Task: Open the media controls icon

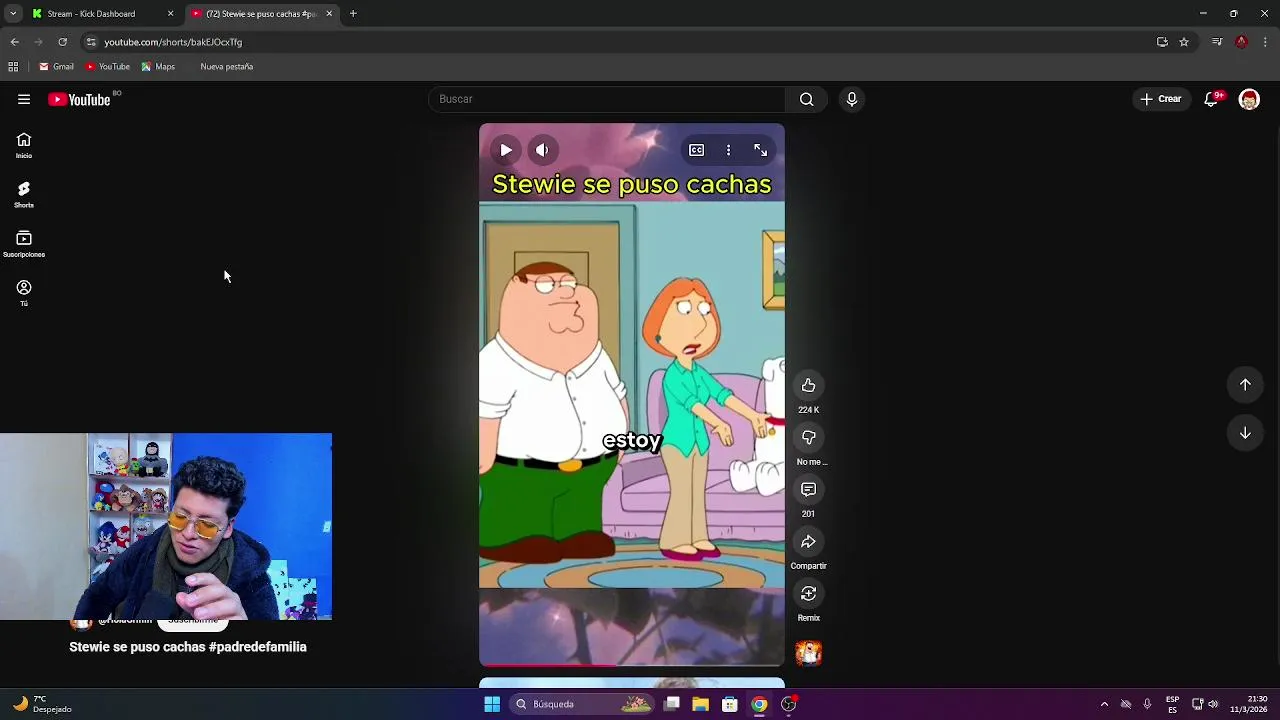Action: click(1217, 42)
